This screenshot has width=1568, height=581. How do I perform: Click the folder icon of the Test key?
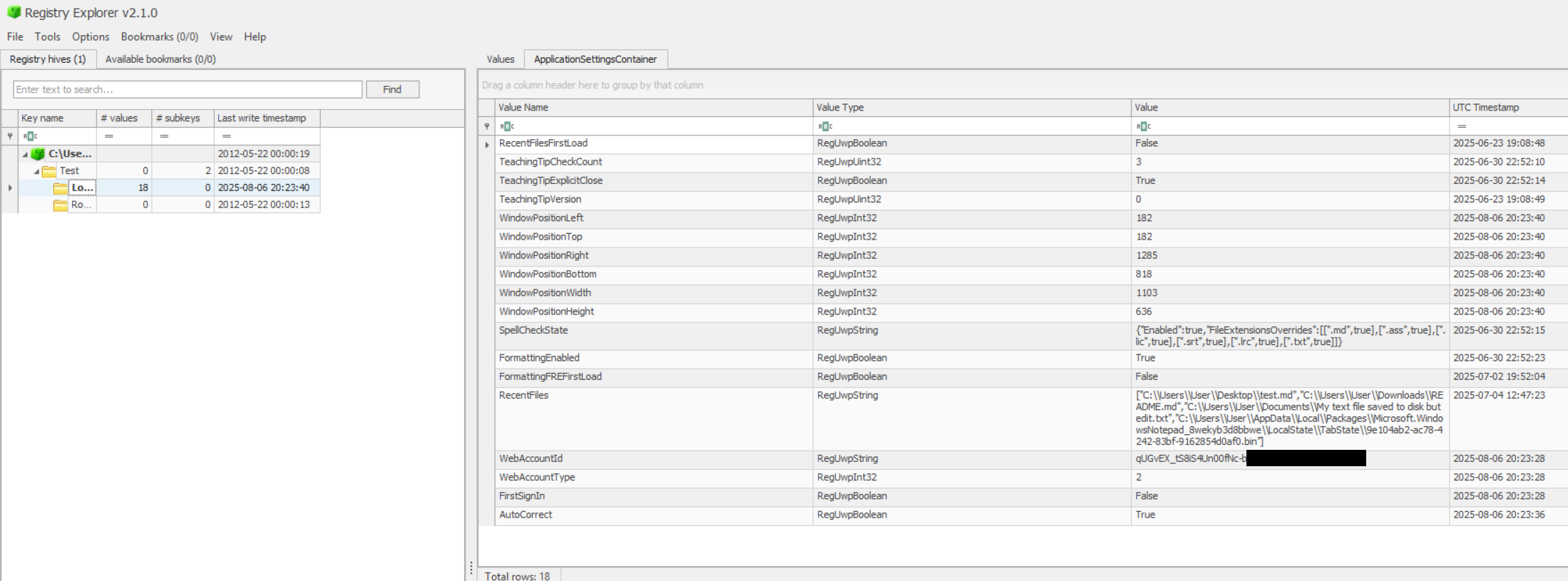pyautogui.click(x=49, y=171)
